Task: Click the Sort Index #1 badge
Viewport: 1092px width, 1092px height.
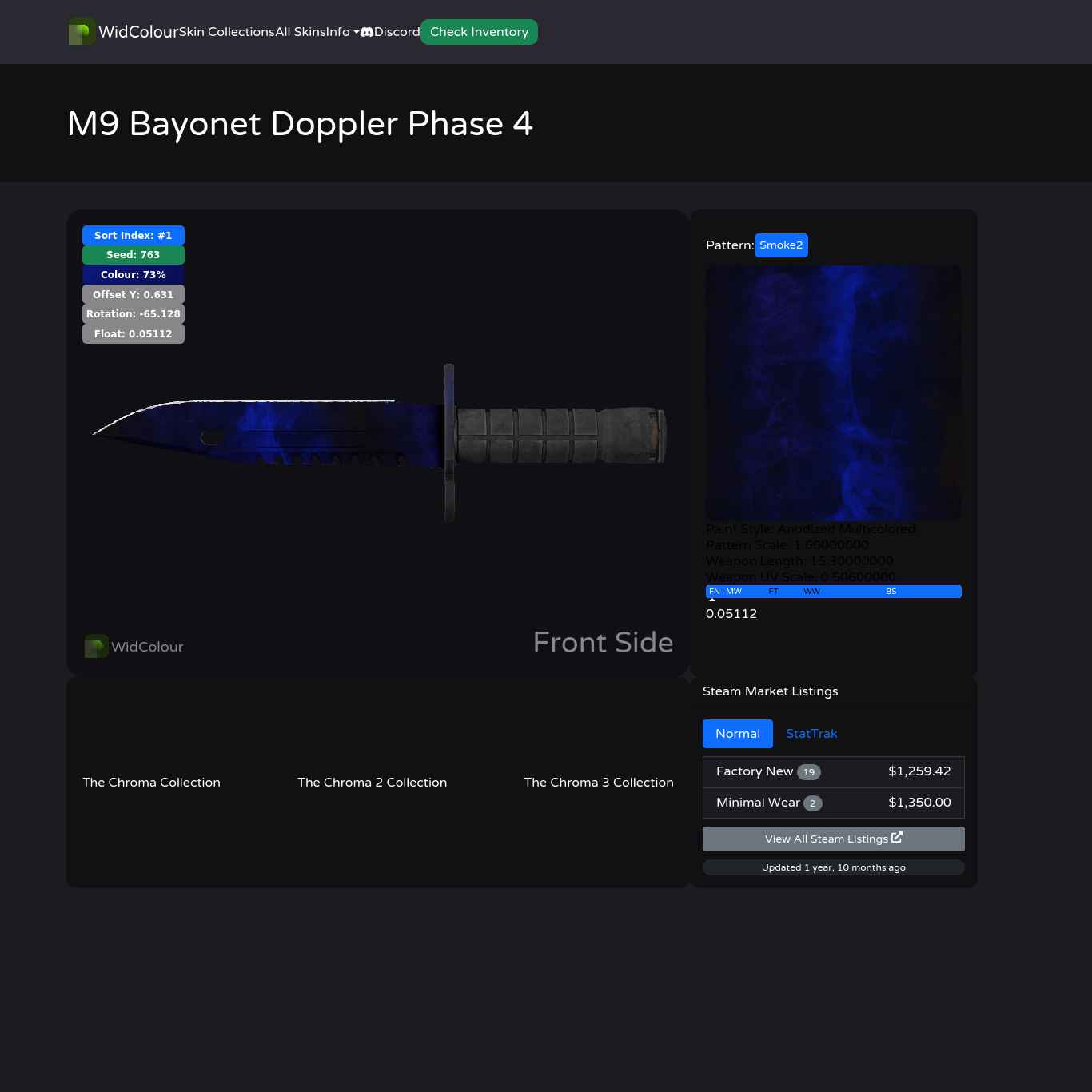Action: [x=134, y=236]
